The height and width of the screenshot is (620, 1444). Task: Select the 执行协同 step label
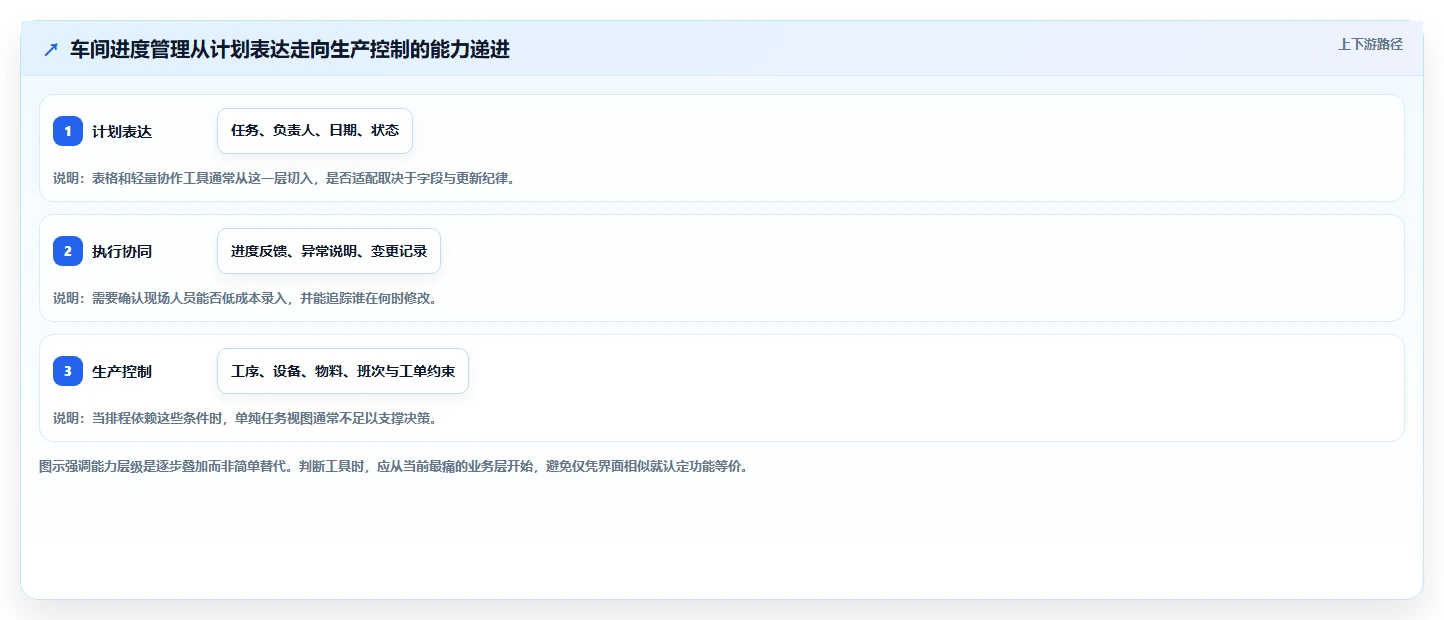(122, 252)
